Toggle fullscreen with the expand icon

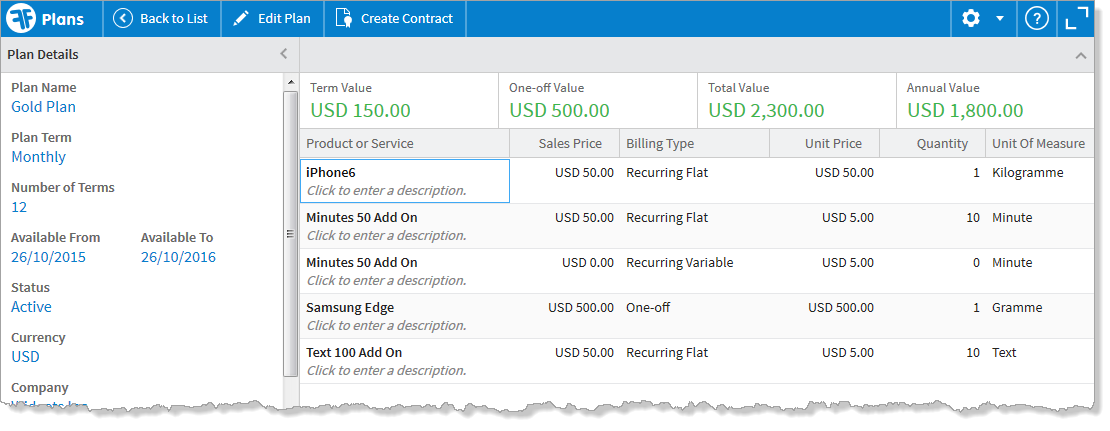point(1078,18)
